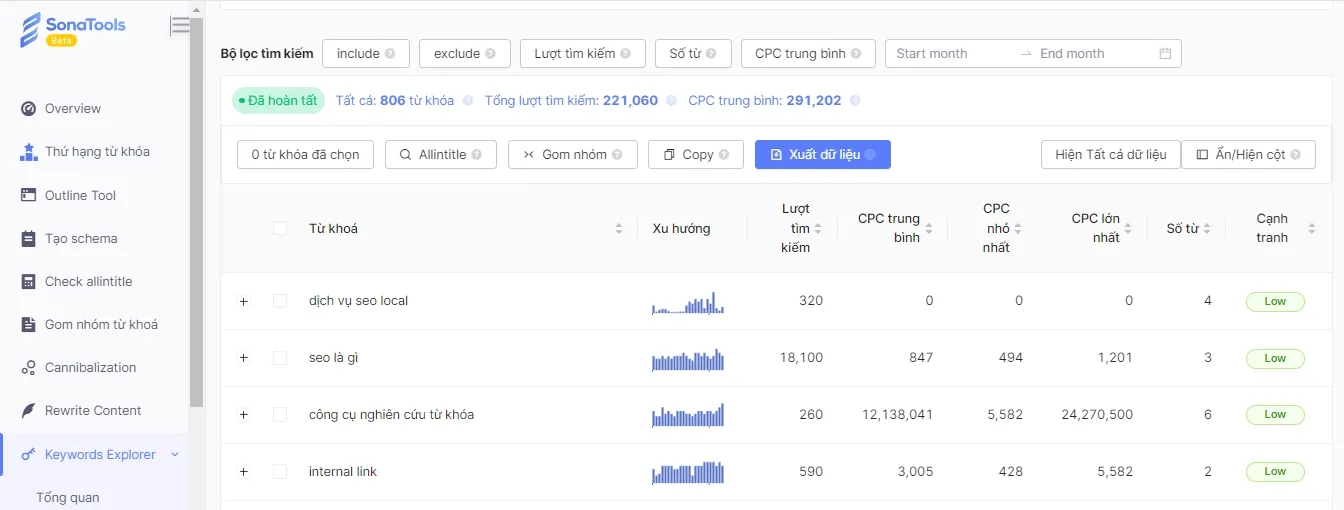Click the Start month date field
This screenshot has height=510, width=1344.
(950, 54)
